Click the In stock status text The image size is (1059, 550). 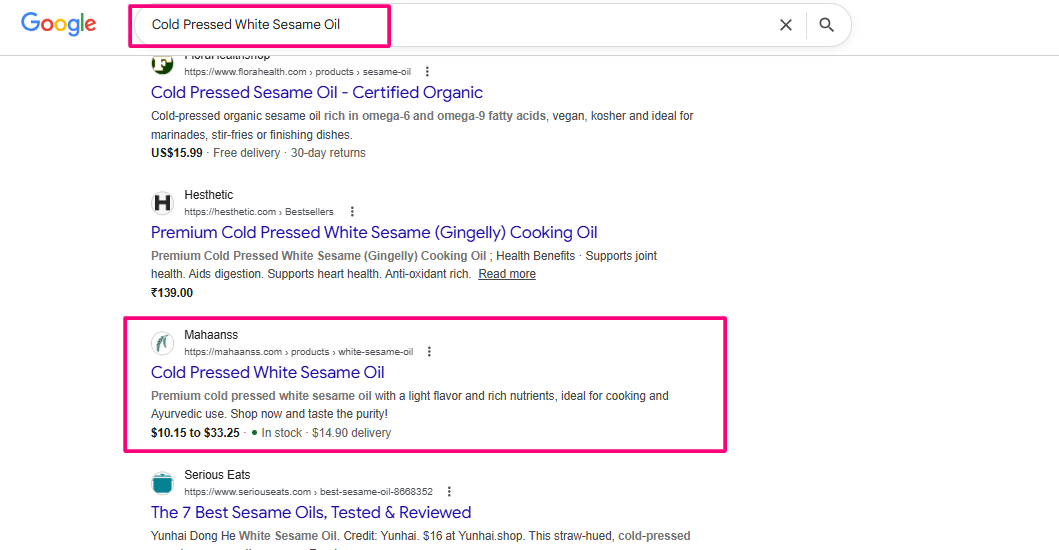(x=282, y=432)
